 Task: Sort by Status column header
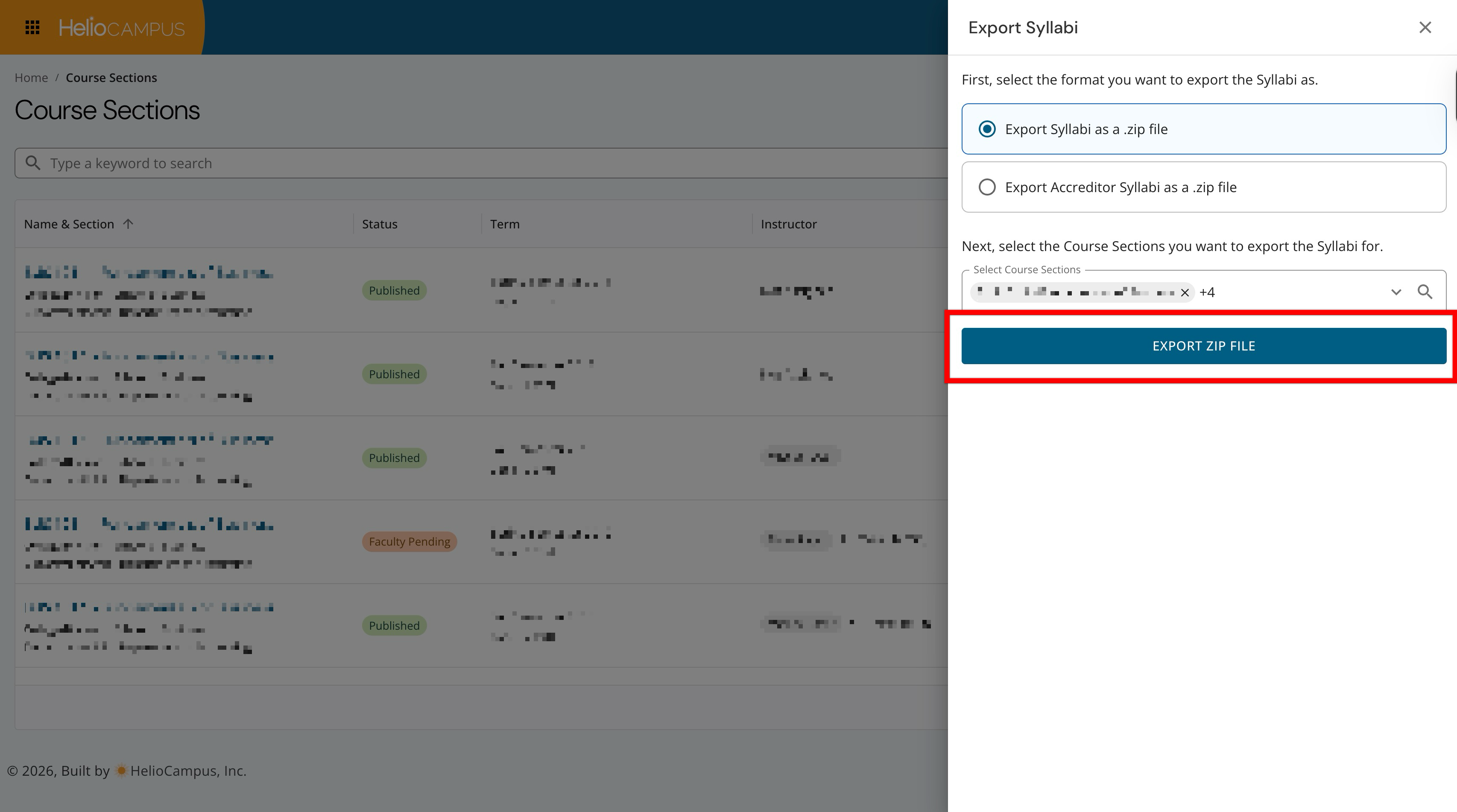[x=380, y=224]
